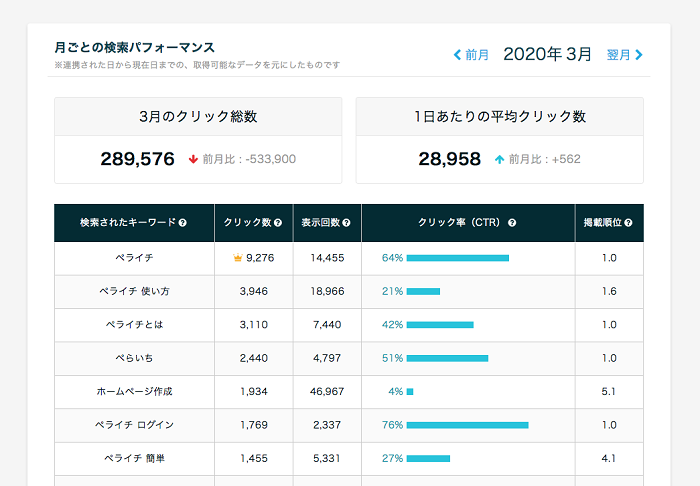The image size is (700, 486).
Task: Click click count 1,769
Action: coord(254,425)
